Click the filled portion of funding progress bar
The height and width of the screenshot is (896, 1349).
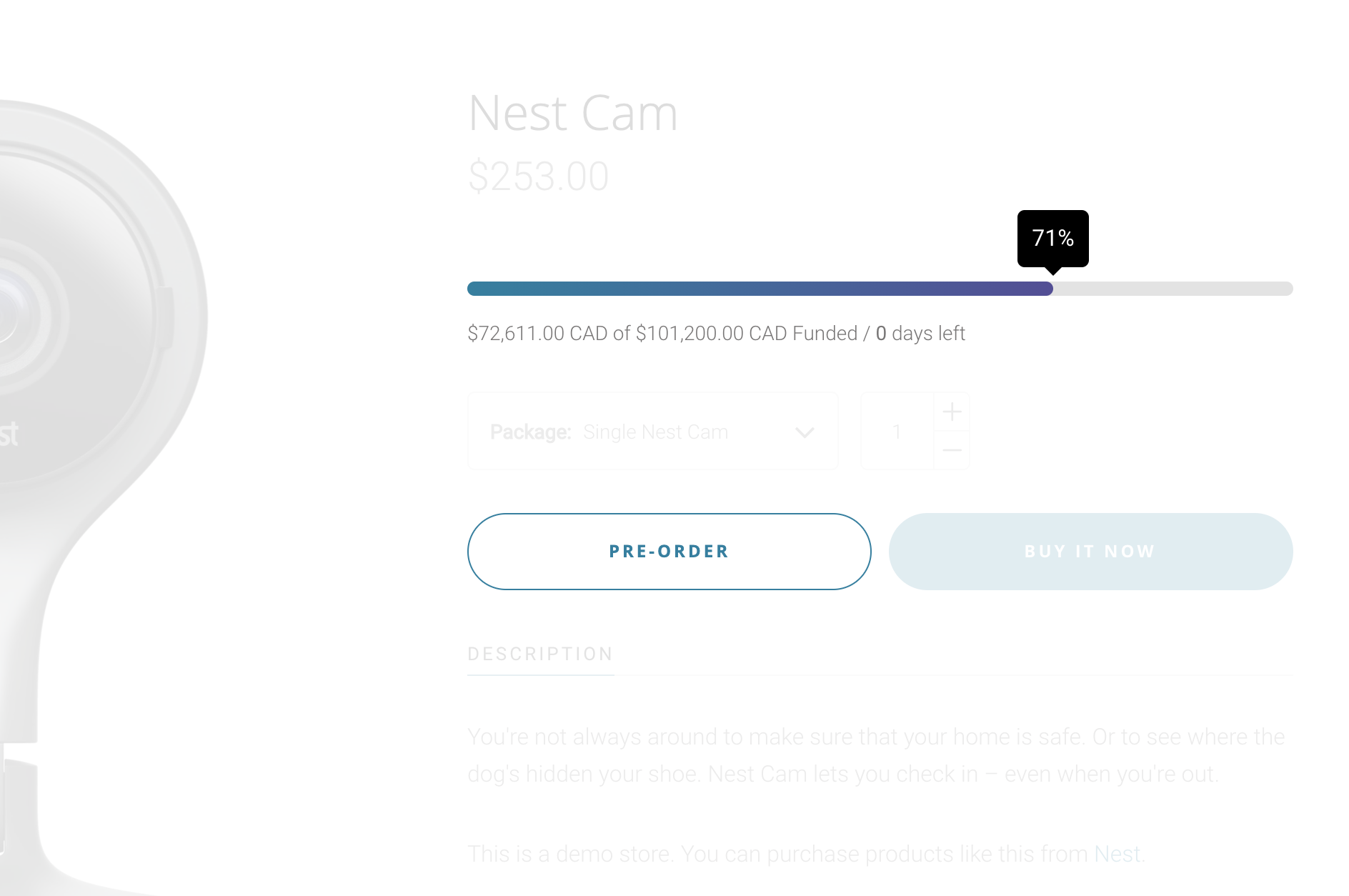point(760,289)
